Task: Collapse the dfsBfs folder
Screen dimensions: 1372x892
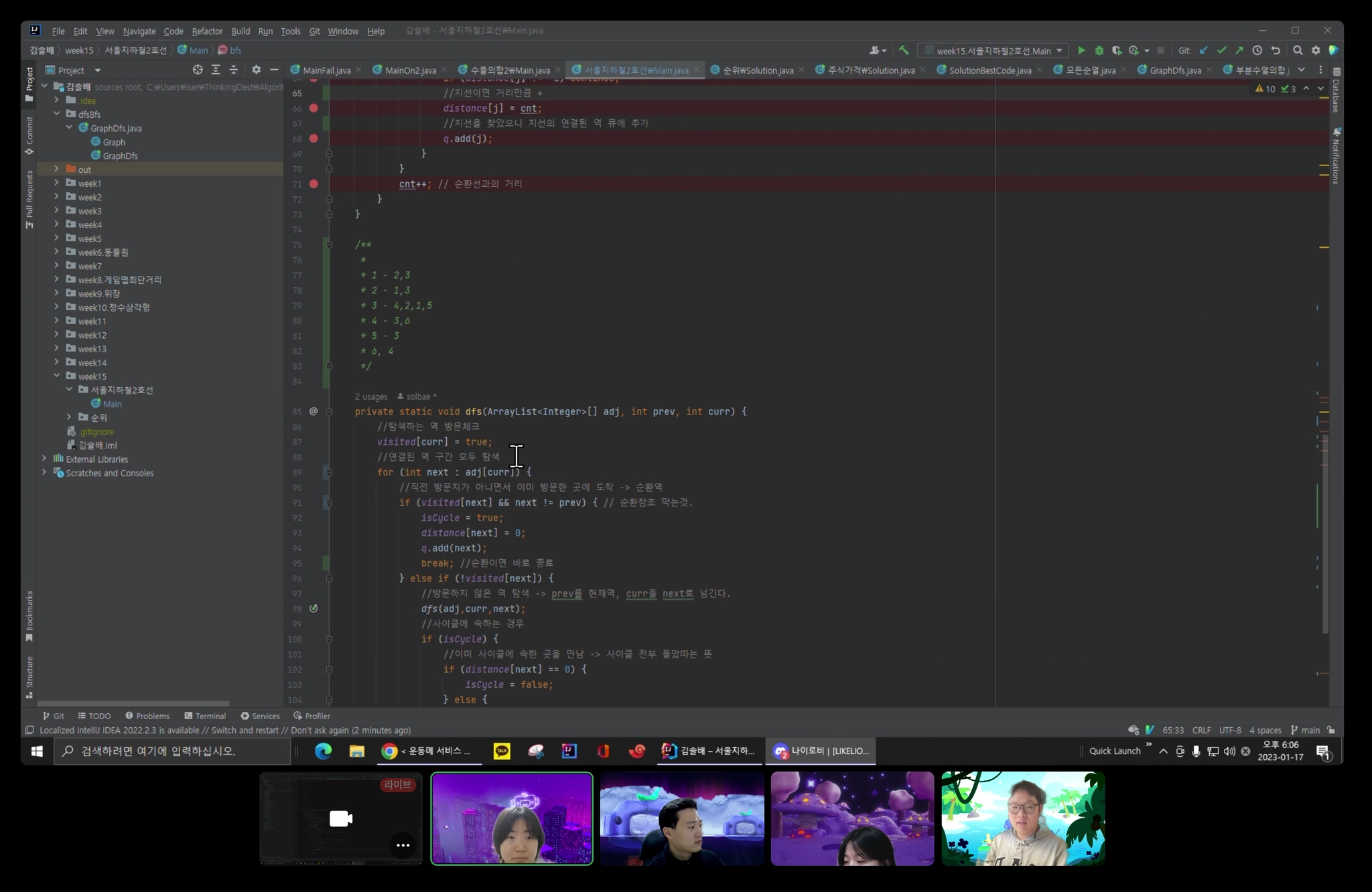Action: (x=57, y=114)
